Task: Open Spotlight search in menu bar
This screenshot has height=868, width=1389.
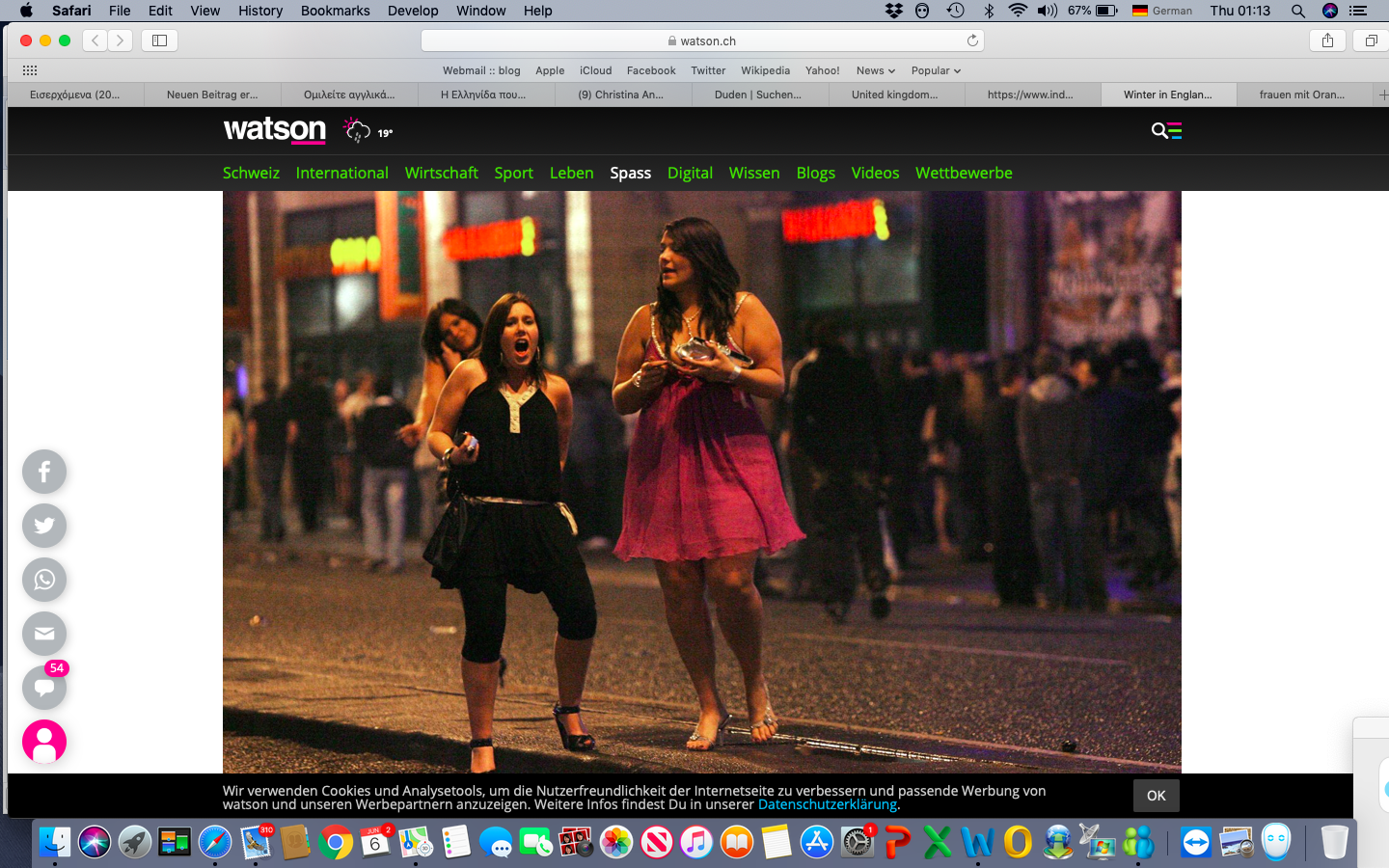Action: click(x=1298, y=11)
